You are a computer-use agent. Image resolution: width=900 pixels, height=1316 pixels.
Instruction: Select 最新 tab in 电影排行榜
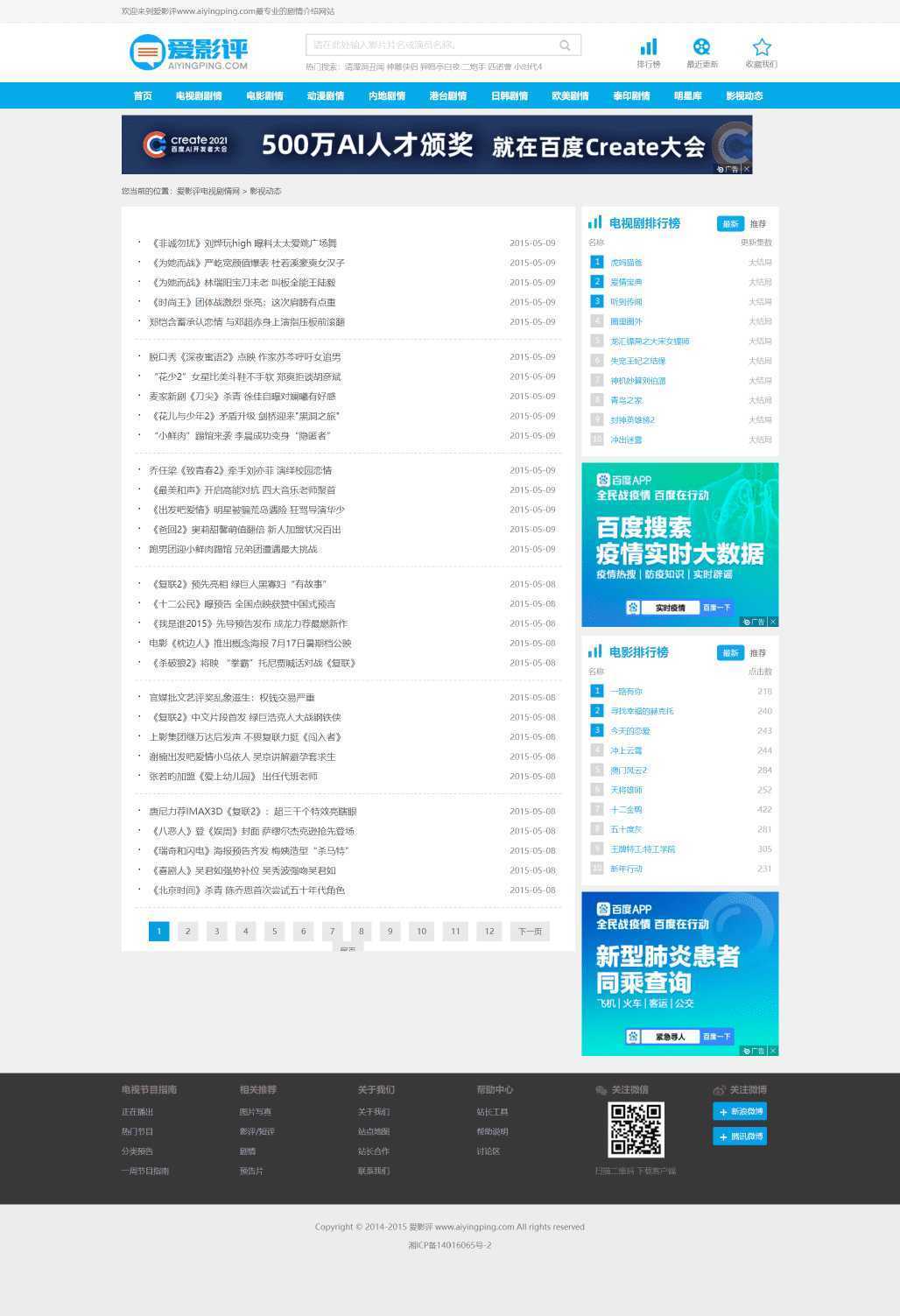pos(730,653)
